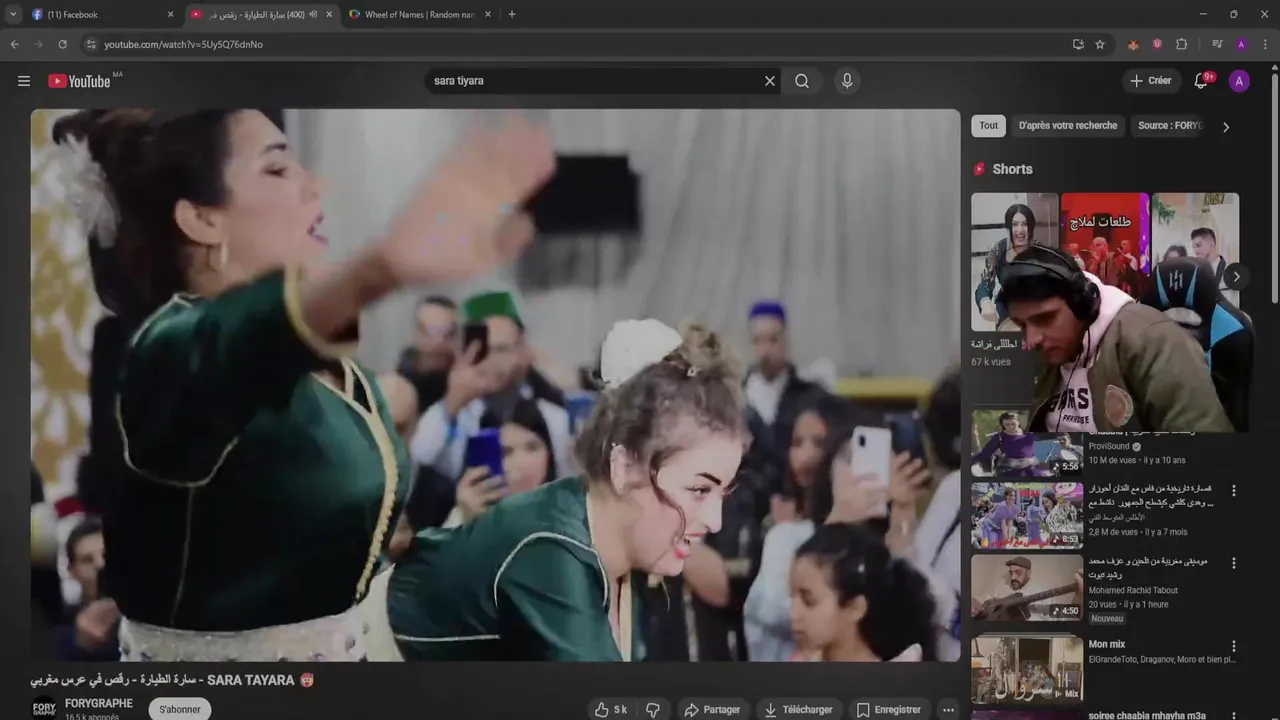Click the video player to pause
The image size is (1280, 720).
coord(495,385)
